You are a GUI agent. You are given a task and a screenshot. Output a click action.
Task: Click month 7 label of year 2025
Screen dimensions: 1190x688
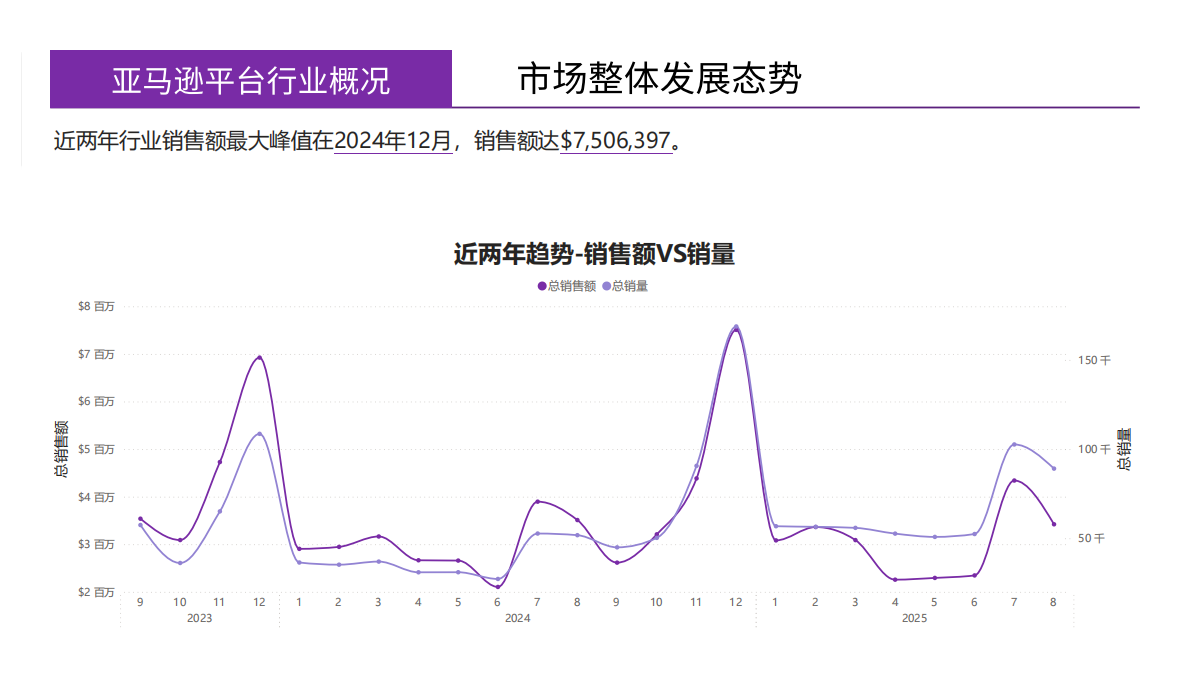[1014, 602]
